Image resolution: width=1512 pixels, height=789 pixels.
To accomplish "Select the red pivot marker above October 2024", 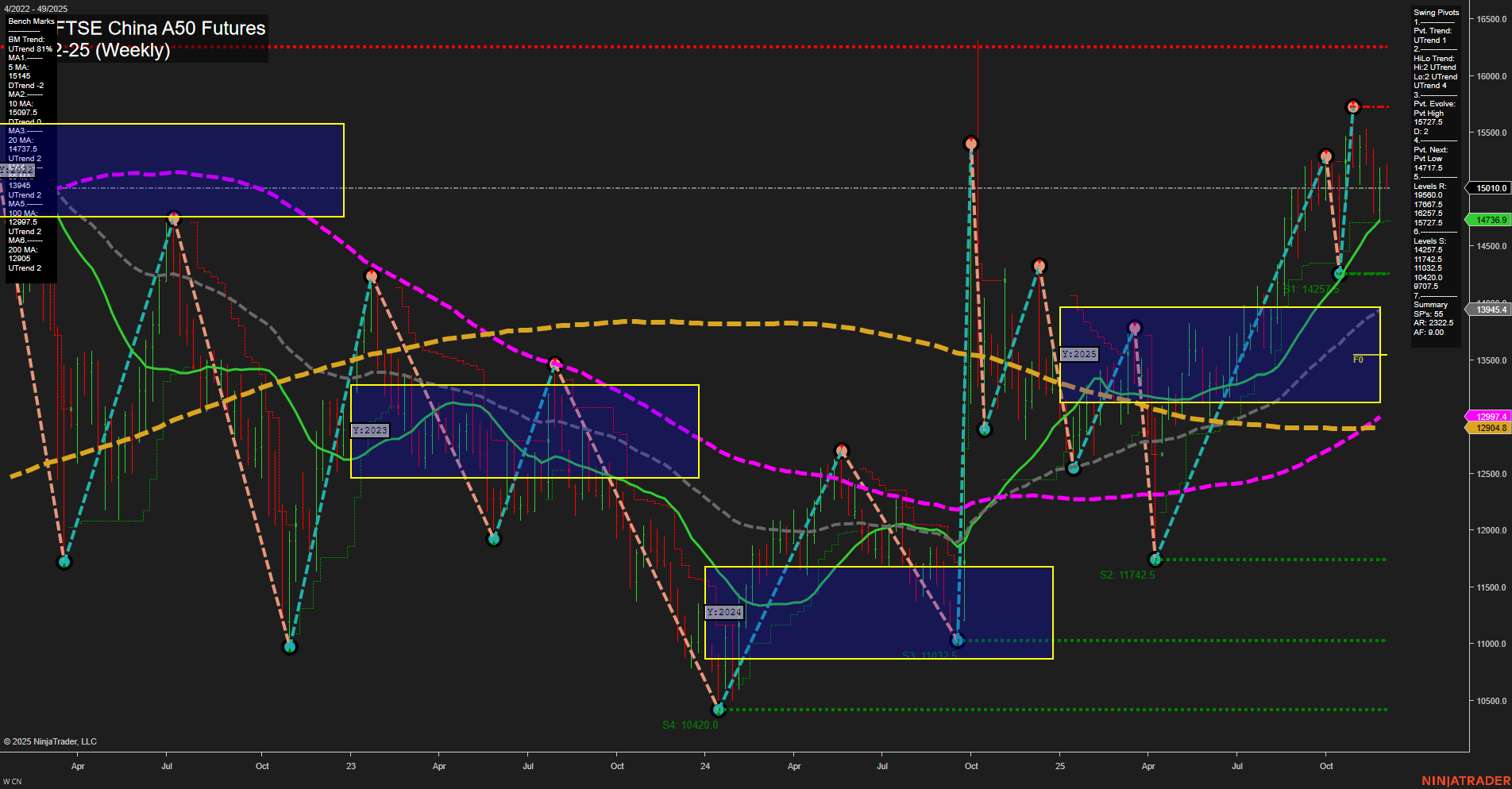I will pyautogui.click(x=972, y=143).
